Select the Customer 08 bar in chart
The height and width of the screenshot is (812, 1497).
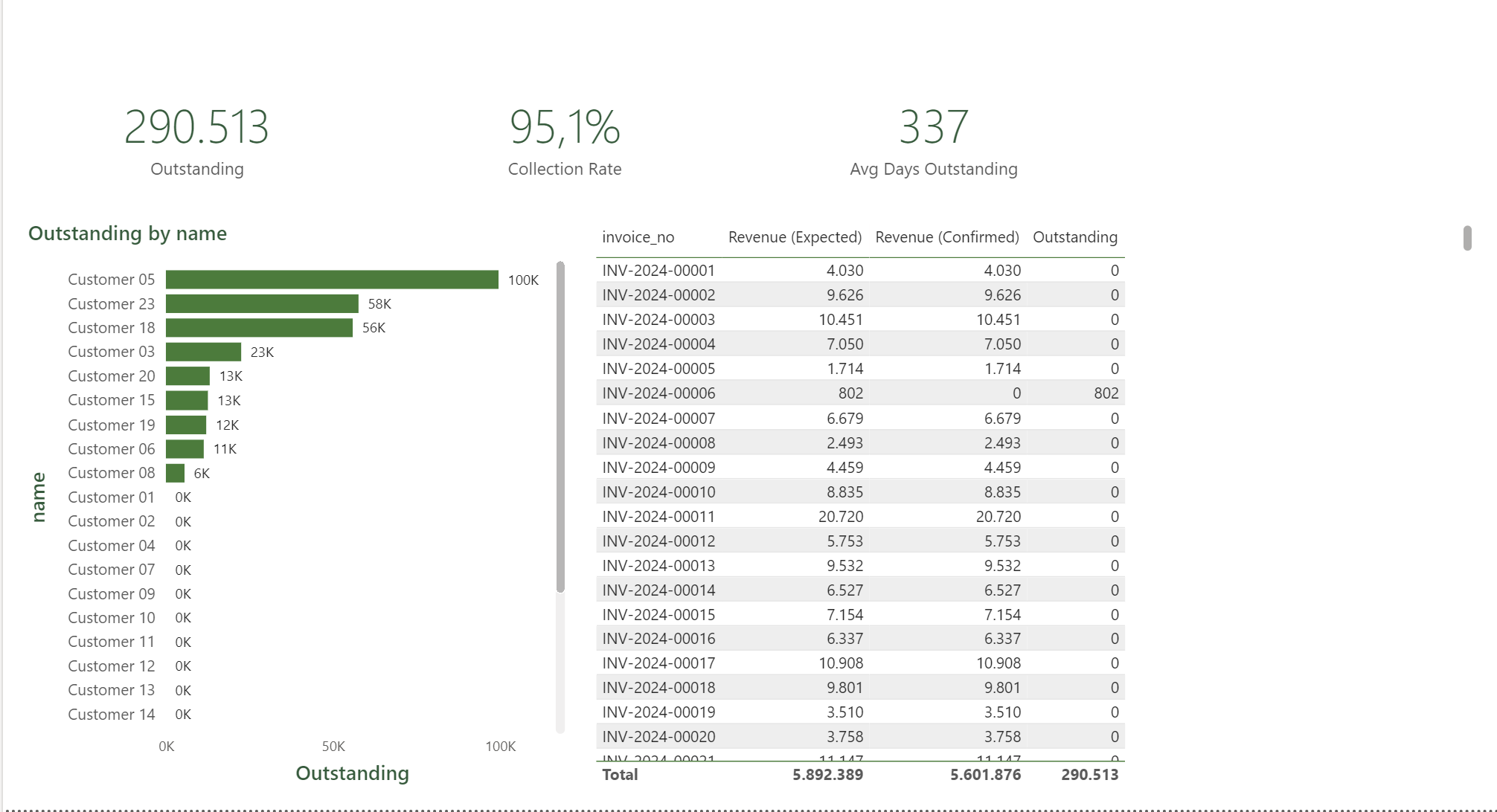click(x=175, y=473)
